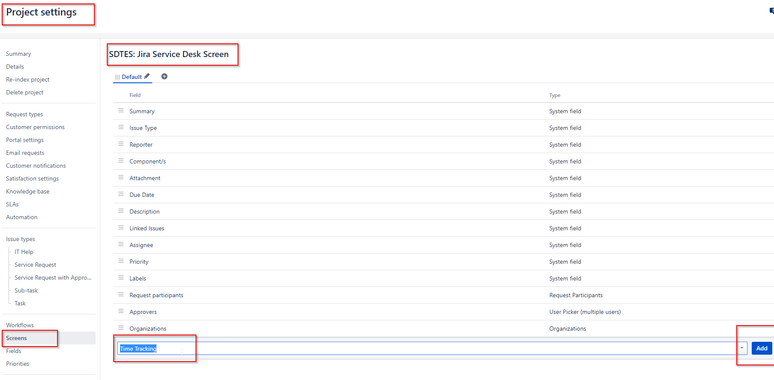The image size is (774, 380).
Task: Add a new tab with plus icon
Action: point(164,76)
